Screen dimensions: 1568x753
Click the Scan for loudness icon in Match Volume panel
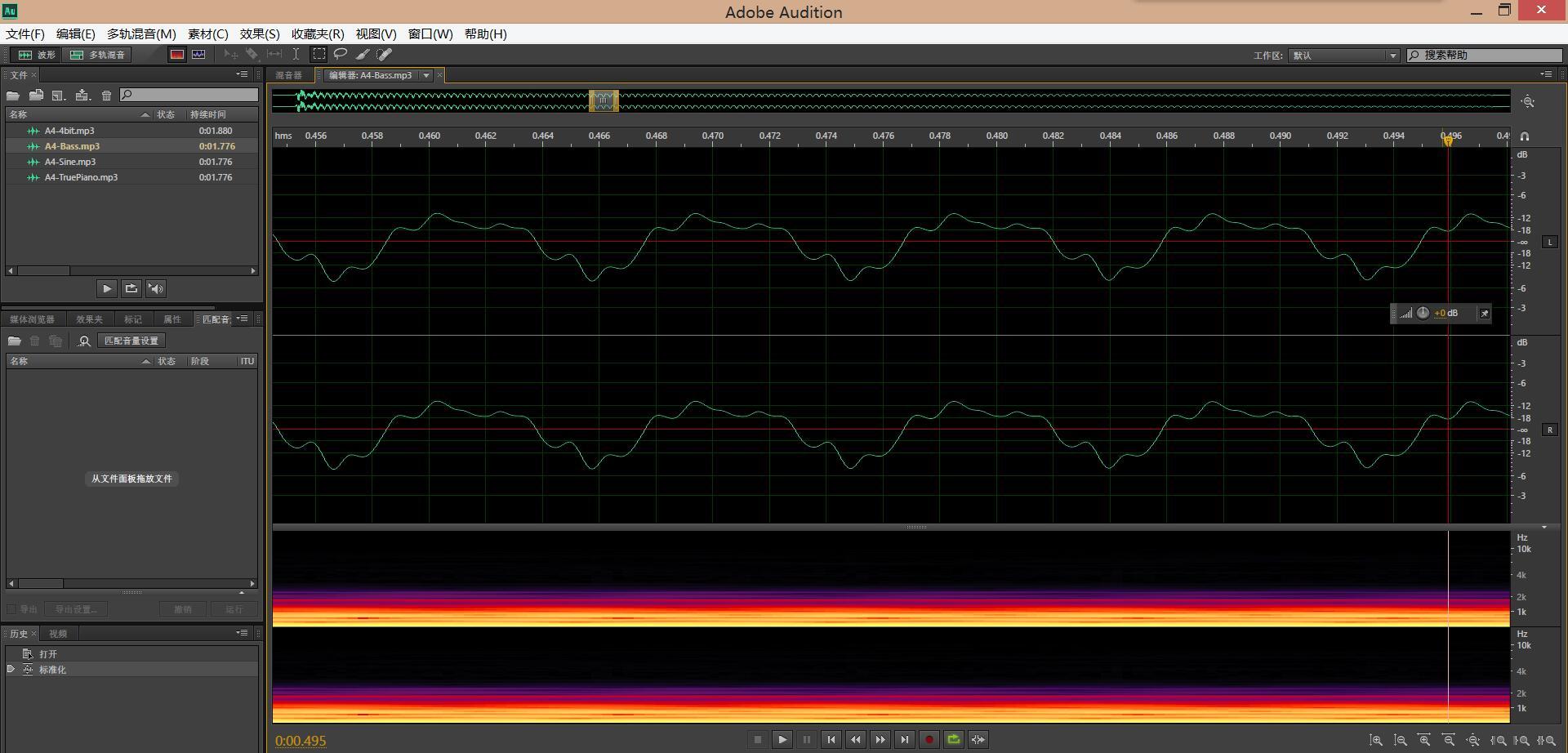pyautogui.click(x=83, y=341)
